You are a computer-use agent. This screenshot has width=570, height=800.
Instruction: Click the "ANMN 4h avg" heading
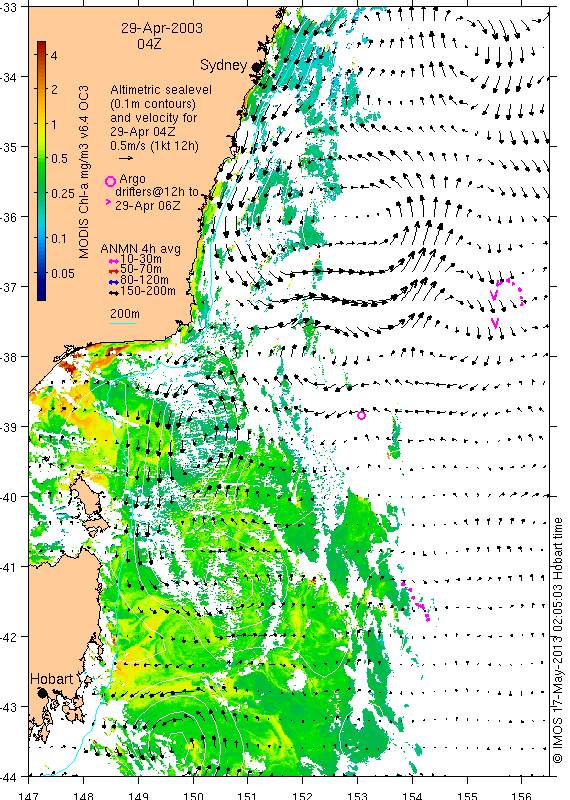140,249
